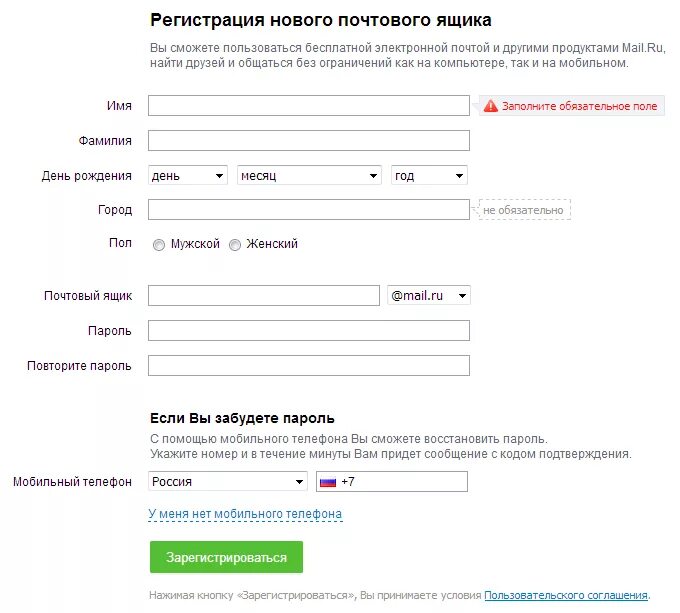The width and height of the screenshot is (680, 613).
Task: Select the Мужской radio button
Action: coord(159,245)
